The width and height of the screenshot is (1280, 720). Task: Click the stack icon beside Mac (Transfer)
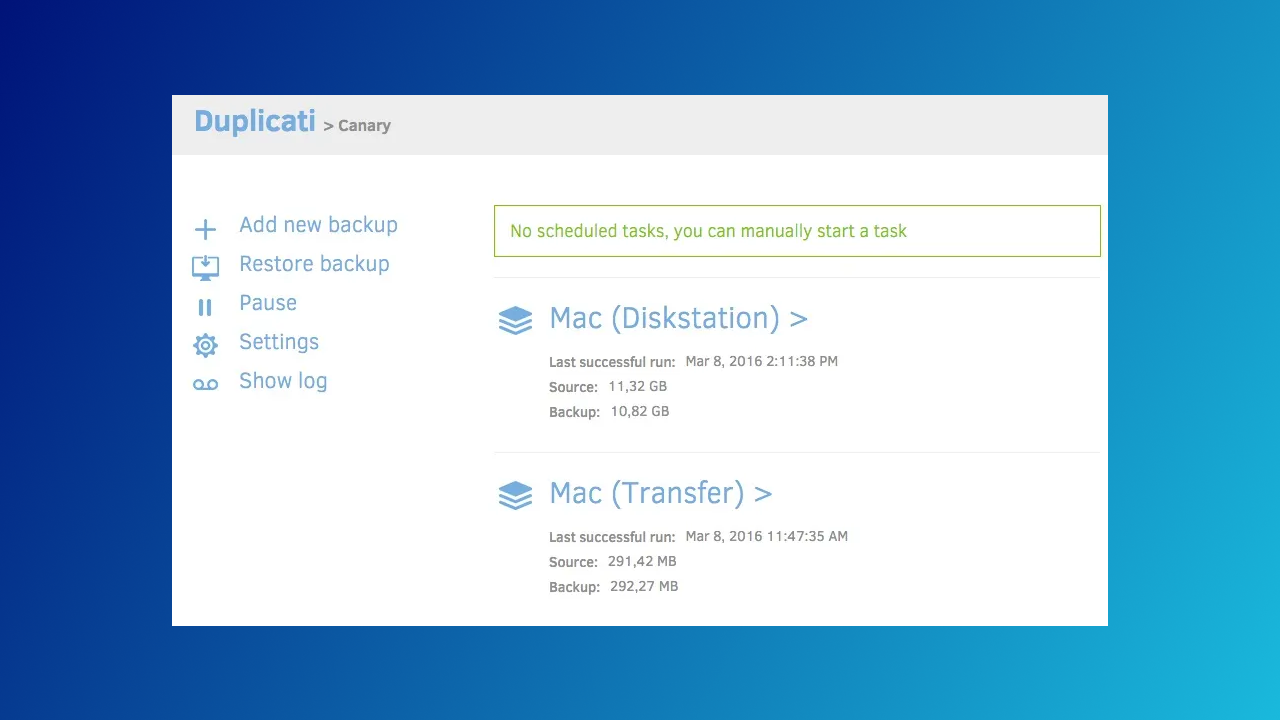click(x=515, y=495)
